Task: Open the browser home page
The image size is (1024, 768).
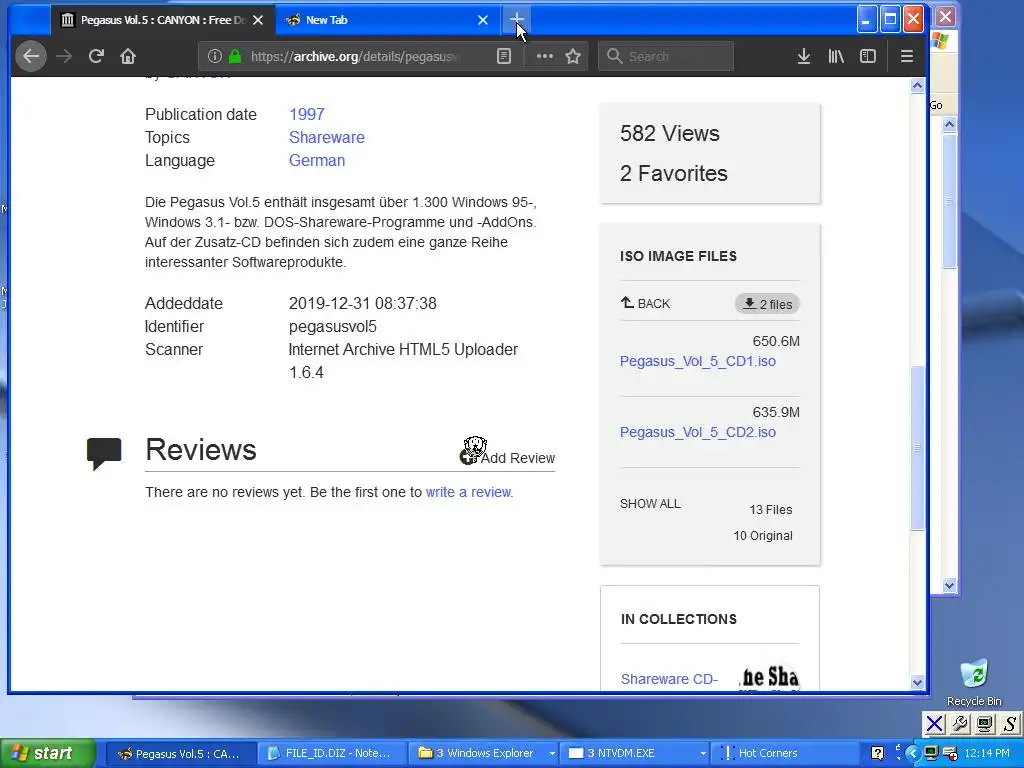Action: 128,56
